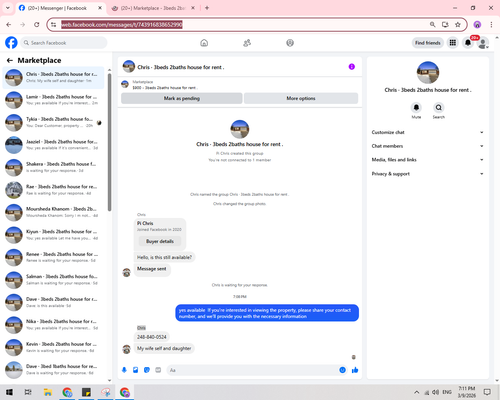Viewport: 500px width, 400px height.
Task: Open the Facebook menu grid icon
Action: click(453, 43)
